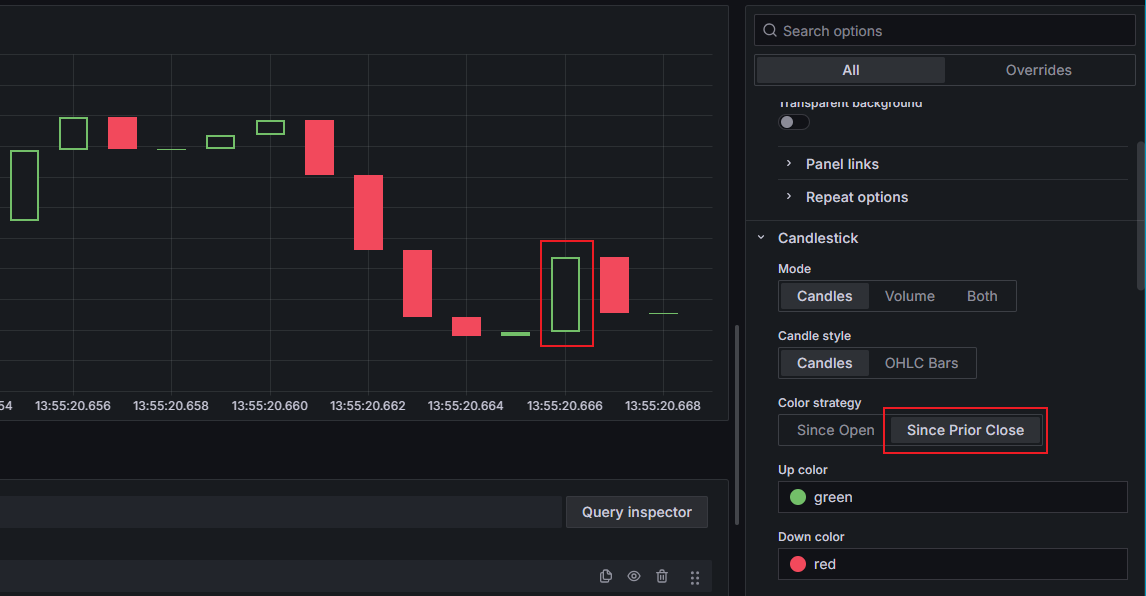Select the Since Open color strategy
This screenshot has height=596, width=1146.
pos(835,430)
